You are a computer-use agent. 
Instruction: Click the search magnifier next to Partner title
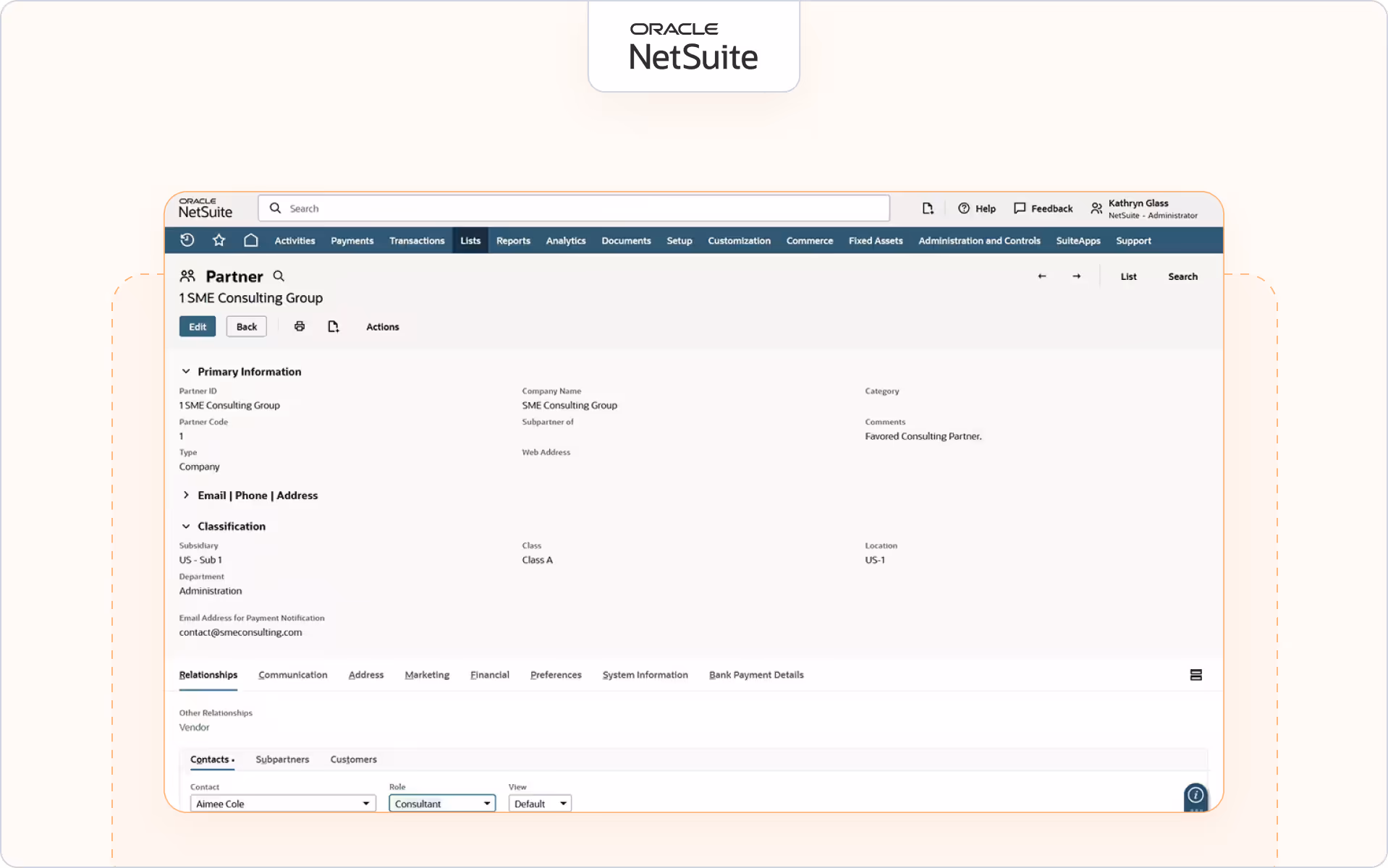pyautogui.click(x=279, y=276)
